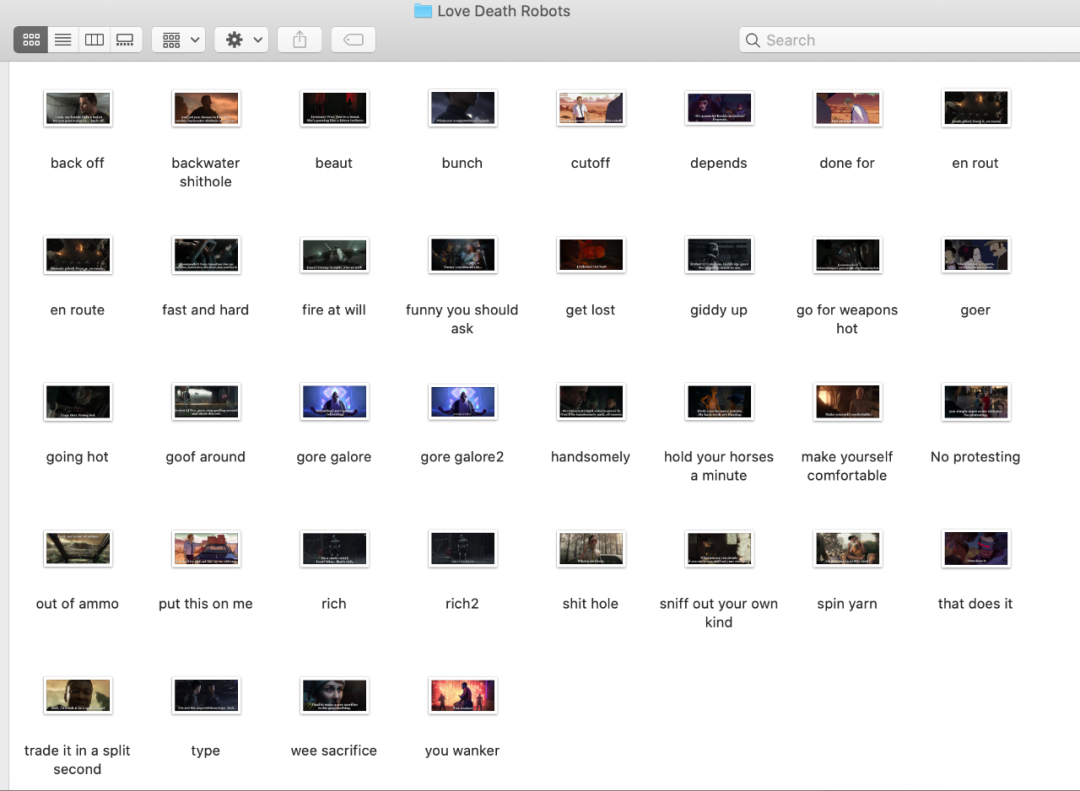
Task: Select the 'going hot' thumbnail
Action: pyautogui.click(x=78, y=402)
